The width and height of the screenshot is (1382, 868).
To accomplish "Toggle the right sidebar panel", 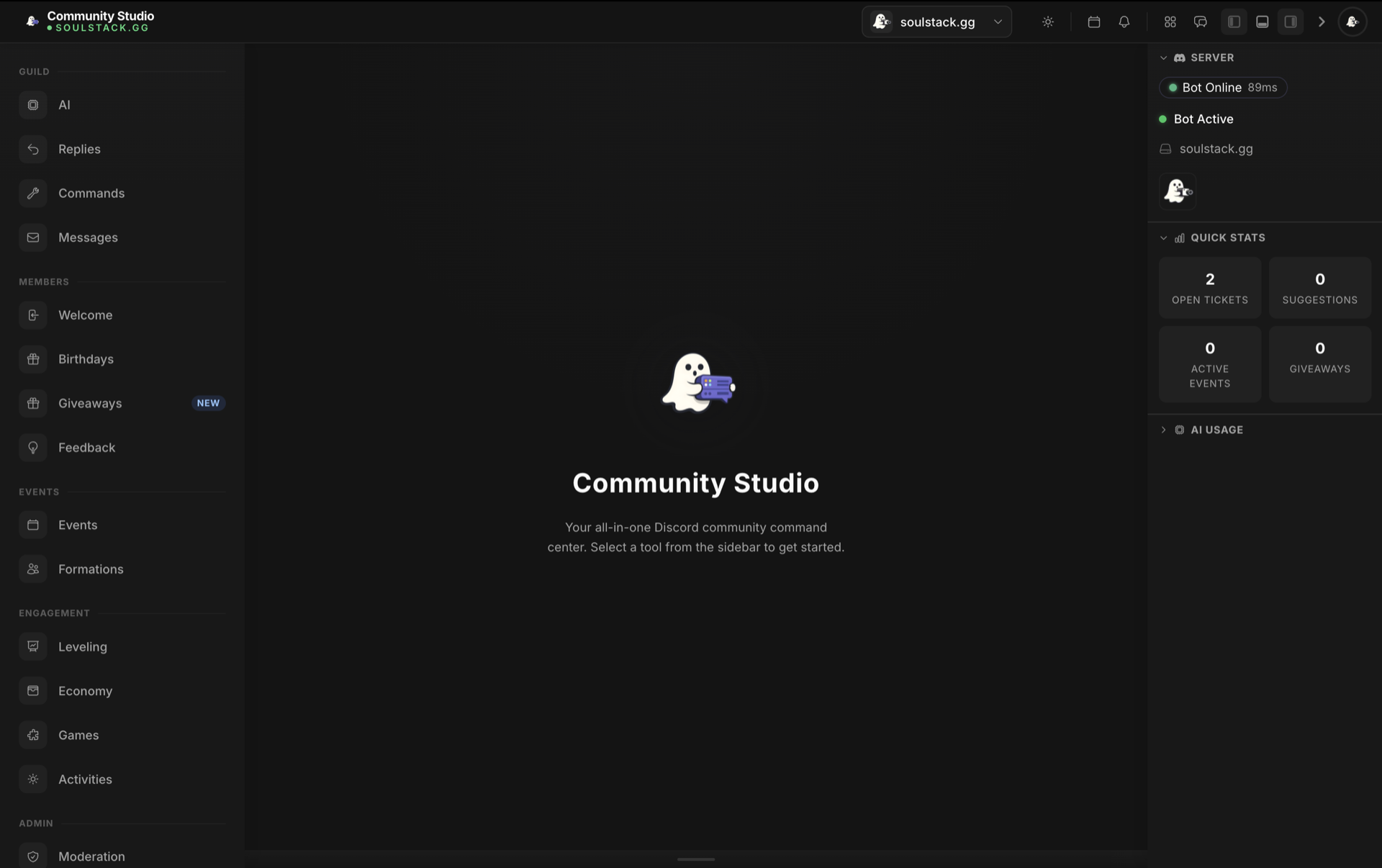I will 1291,22.
